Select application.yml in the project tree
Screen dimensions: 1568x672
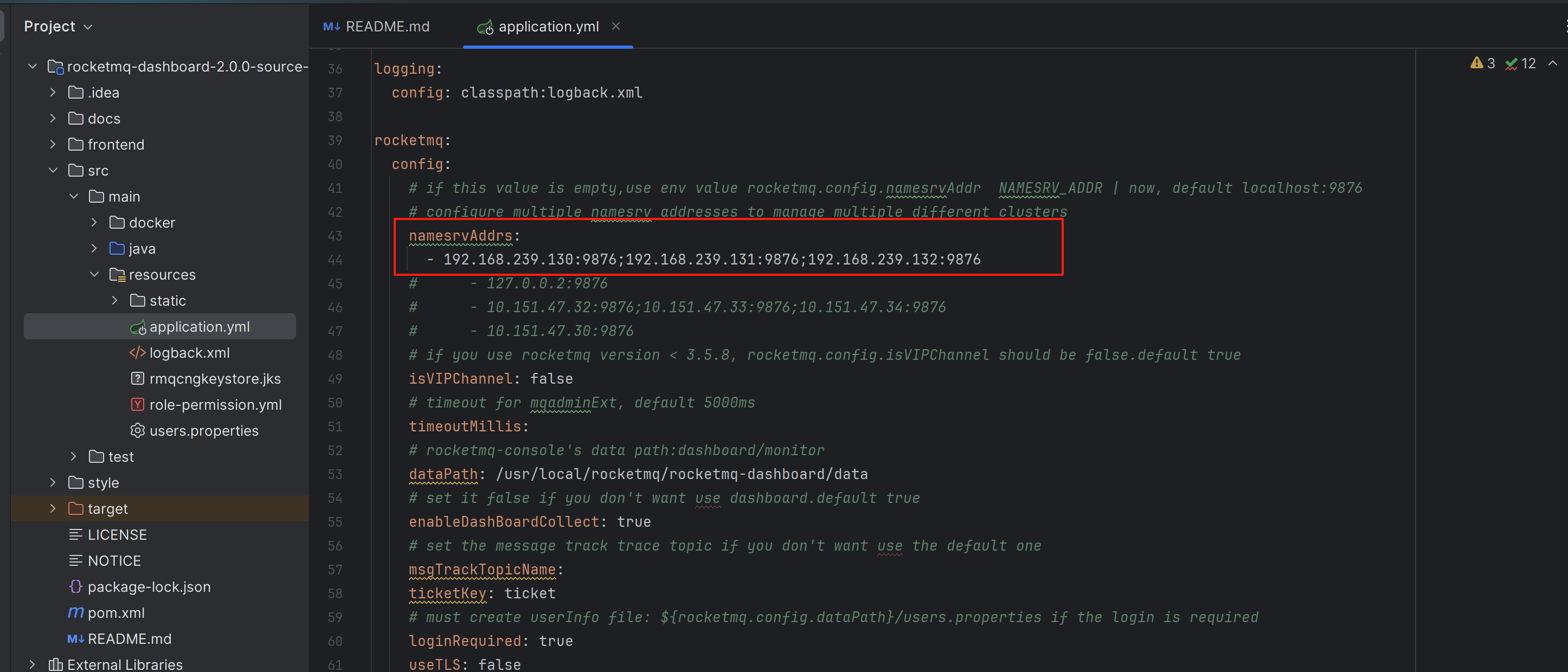click(199, 327)
